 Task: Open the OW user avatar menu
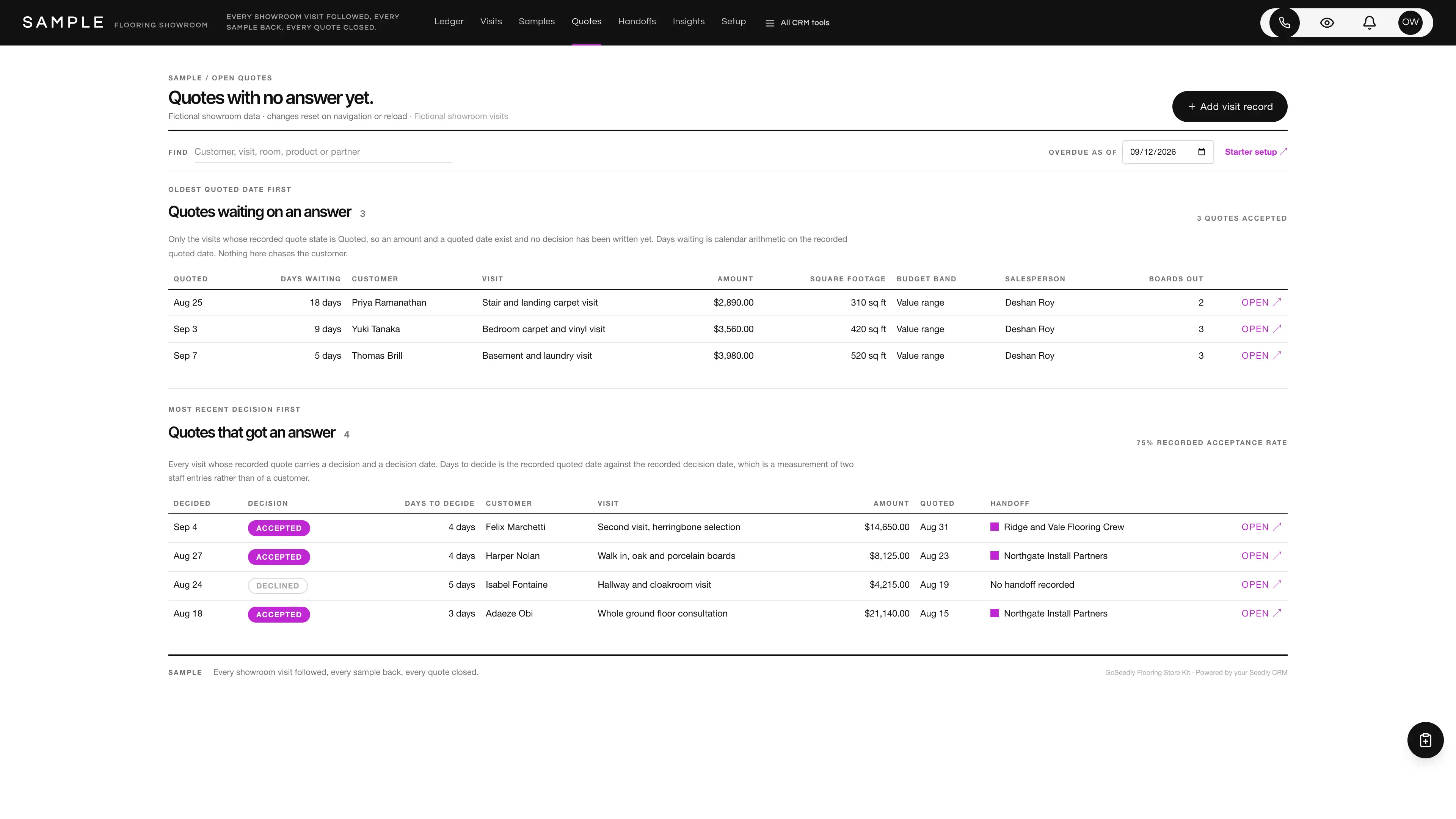tap(1410, 23)
